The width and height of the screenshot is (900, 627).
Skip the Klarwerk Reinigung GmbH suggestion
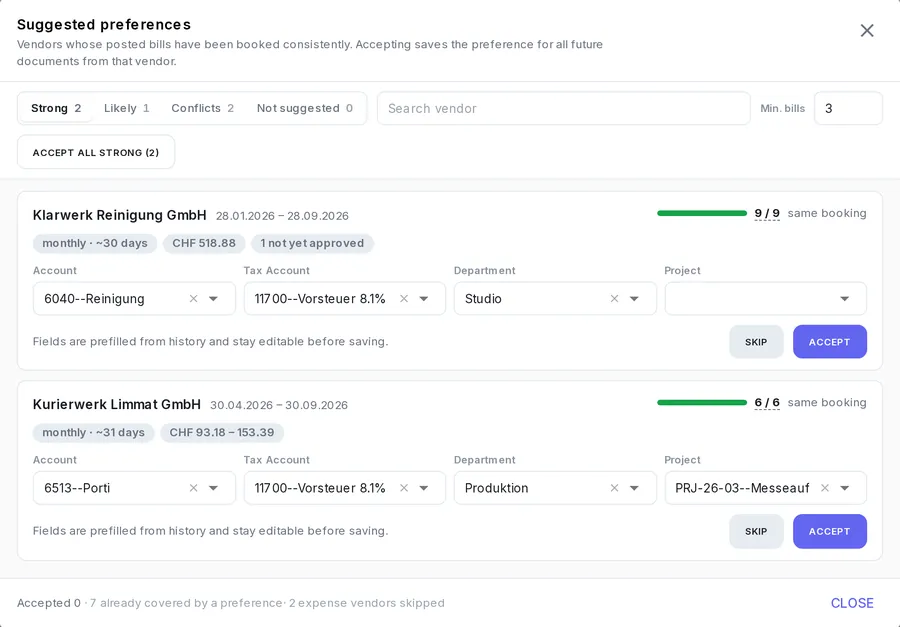756,342
